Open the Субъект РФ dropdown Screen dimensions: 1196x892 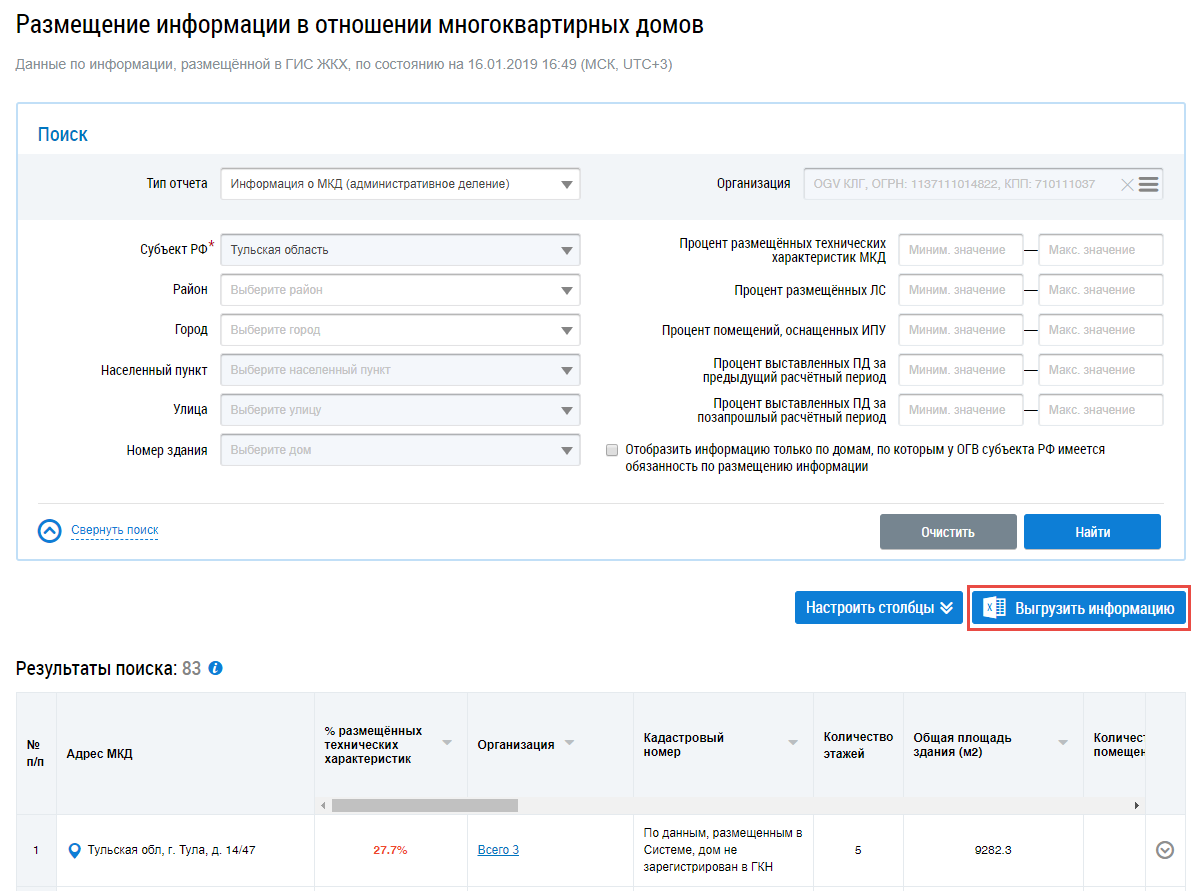400,250
